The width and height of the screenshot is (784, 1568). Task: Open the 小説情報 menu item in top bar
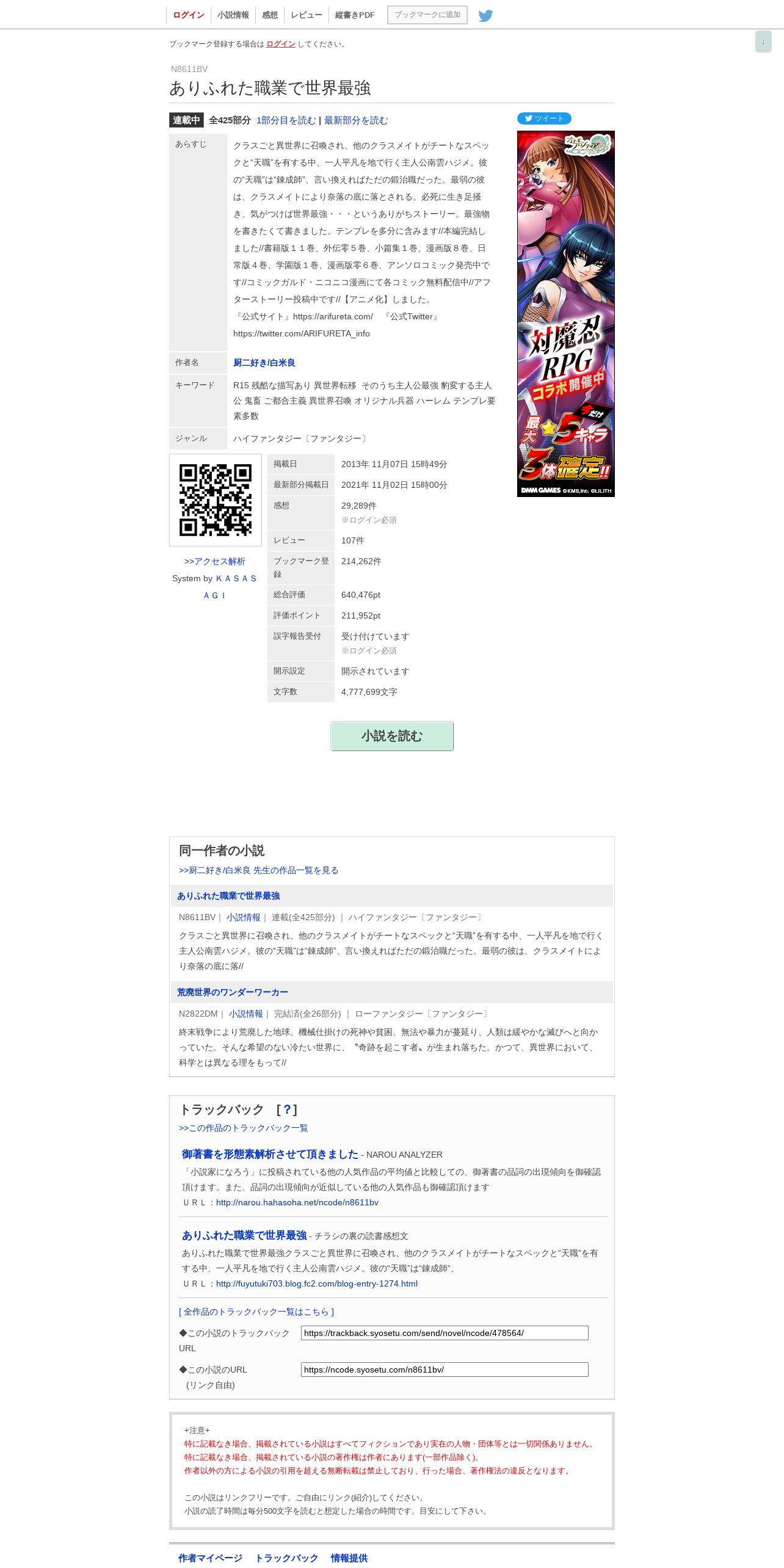(x=233, y=15)
